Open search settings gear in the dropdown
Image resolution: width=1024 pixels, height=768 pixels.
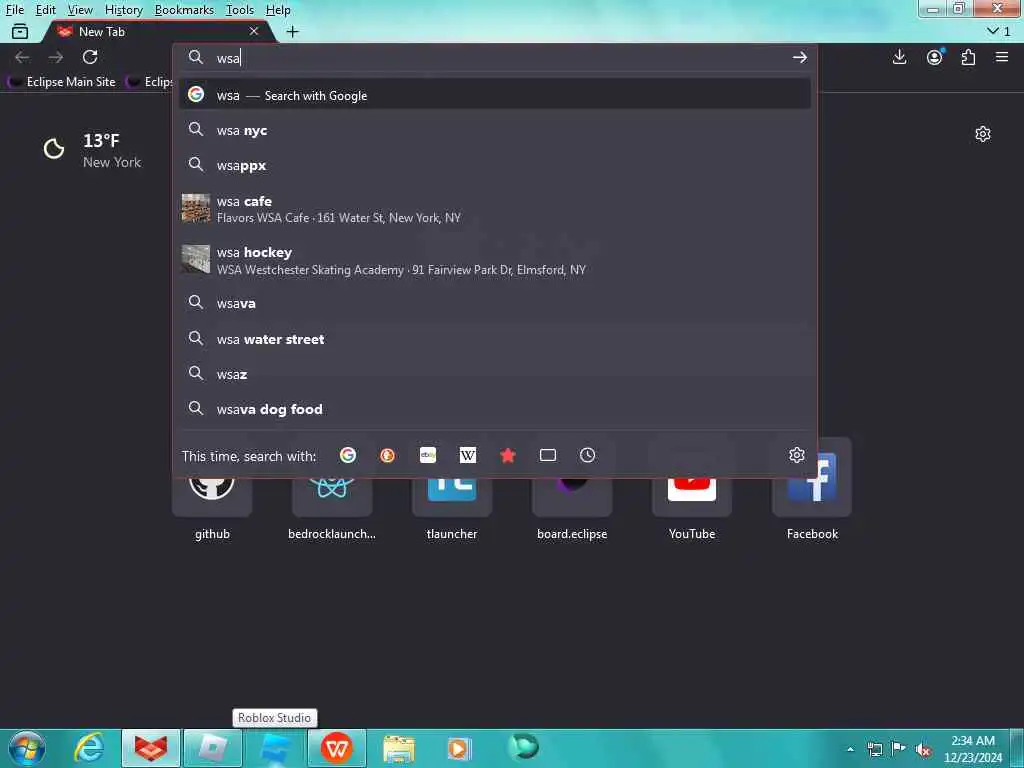[797, 455]
